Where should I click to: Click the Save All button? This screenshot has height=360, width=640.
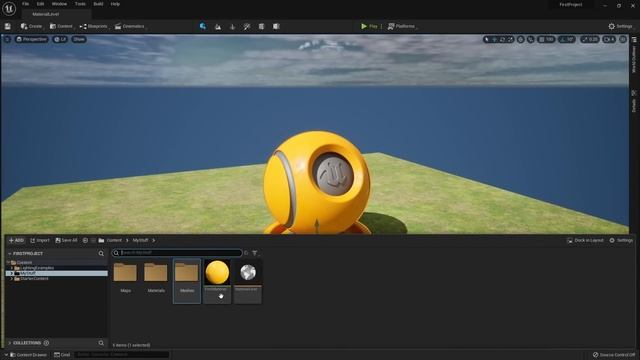pyautogui.click(x=66, y=240)
